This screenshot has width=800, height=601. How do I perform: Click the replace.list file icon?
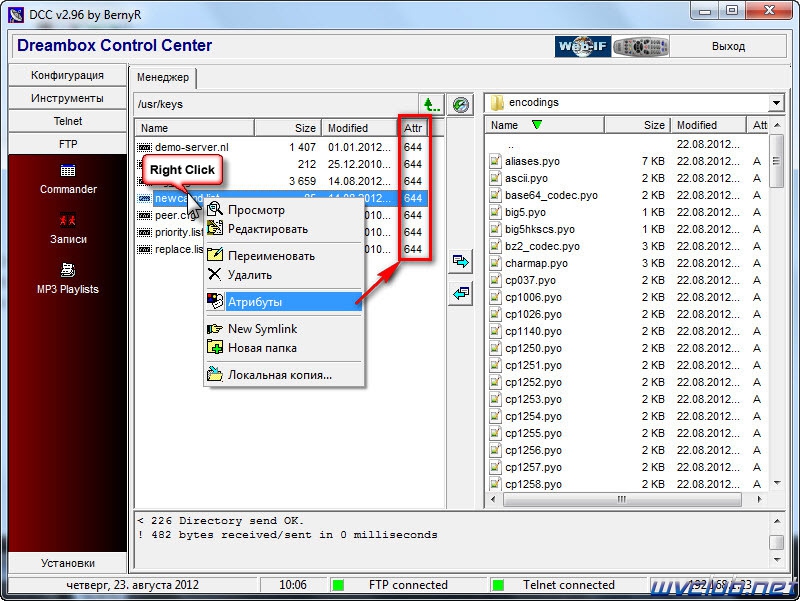[145, 249]
